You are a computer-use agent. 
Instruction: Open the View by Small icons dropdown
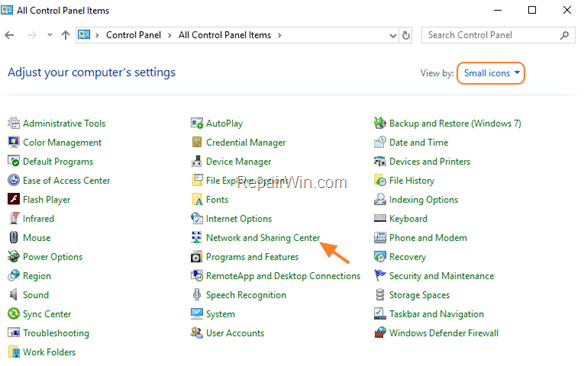[491, 73]
